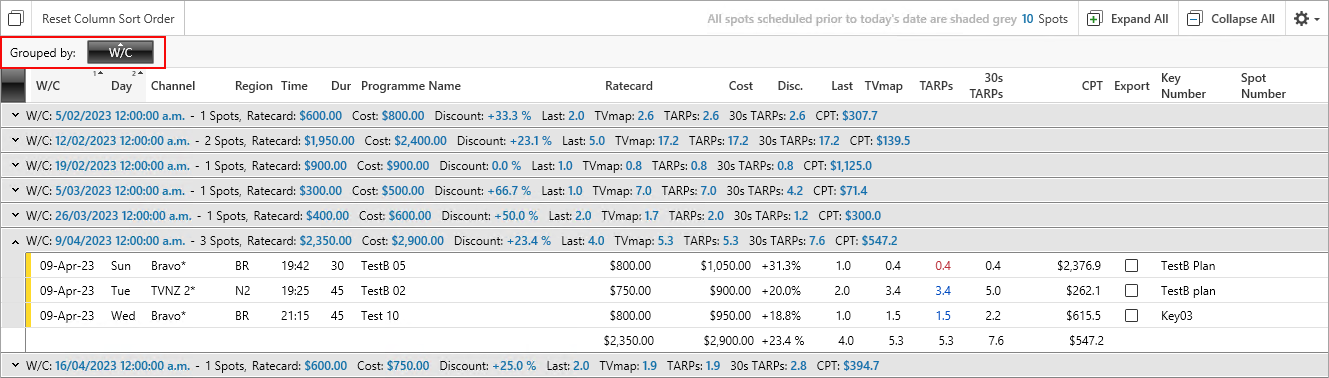Expand the W/C 26/03/2023 group
Viewport: 1329px width, 378px height.
(x=15, y=215)
